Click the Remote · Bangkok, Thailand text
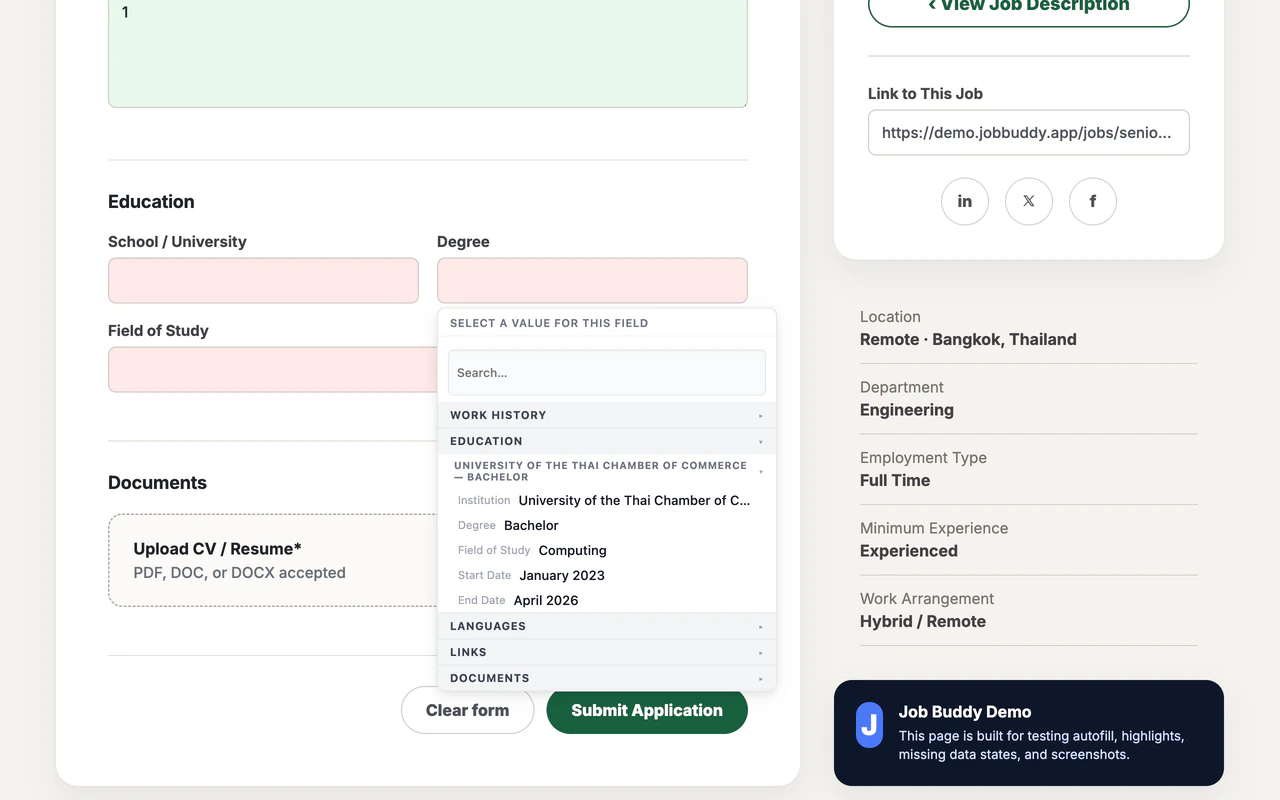 968,339
